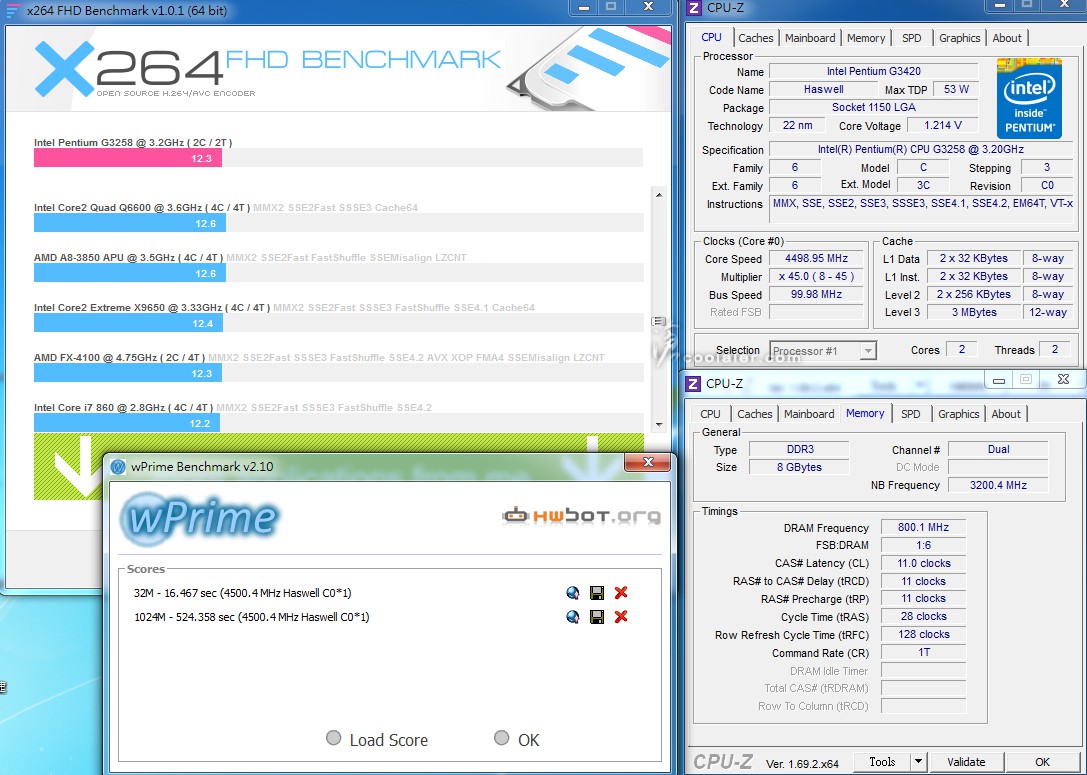Click the pink Pentium G3258 score bar
1087x775 pixels.
[x=128, y=158]
